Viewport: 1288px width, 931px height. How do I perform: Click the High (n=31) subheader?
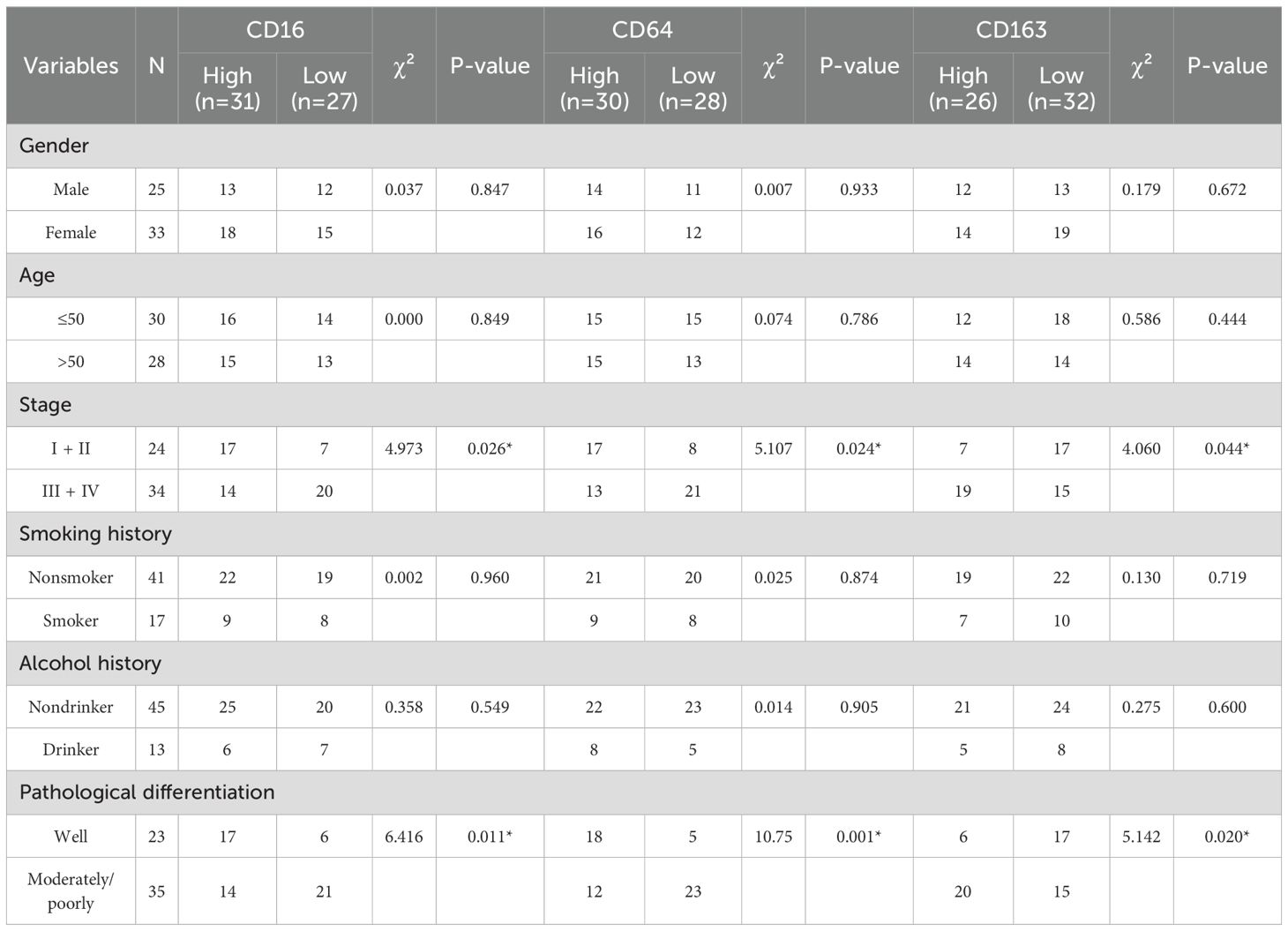[x=228, y=88]
